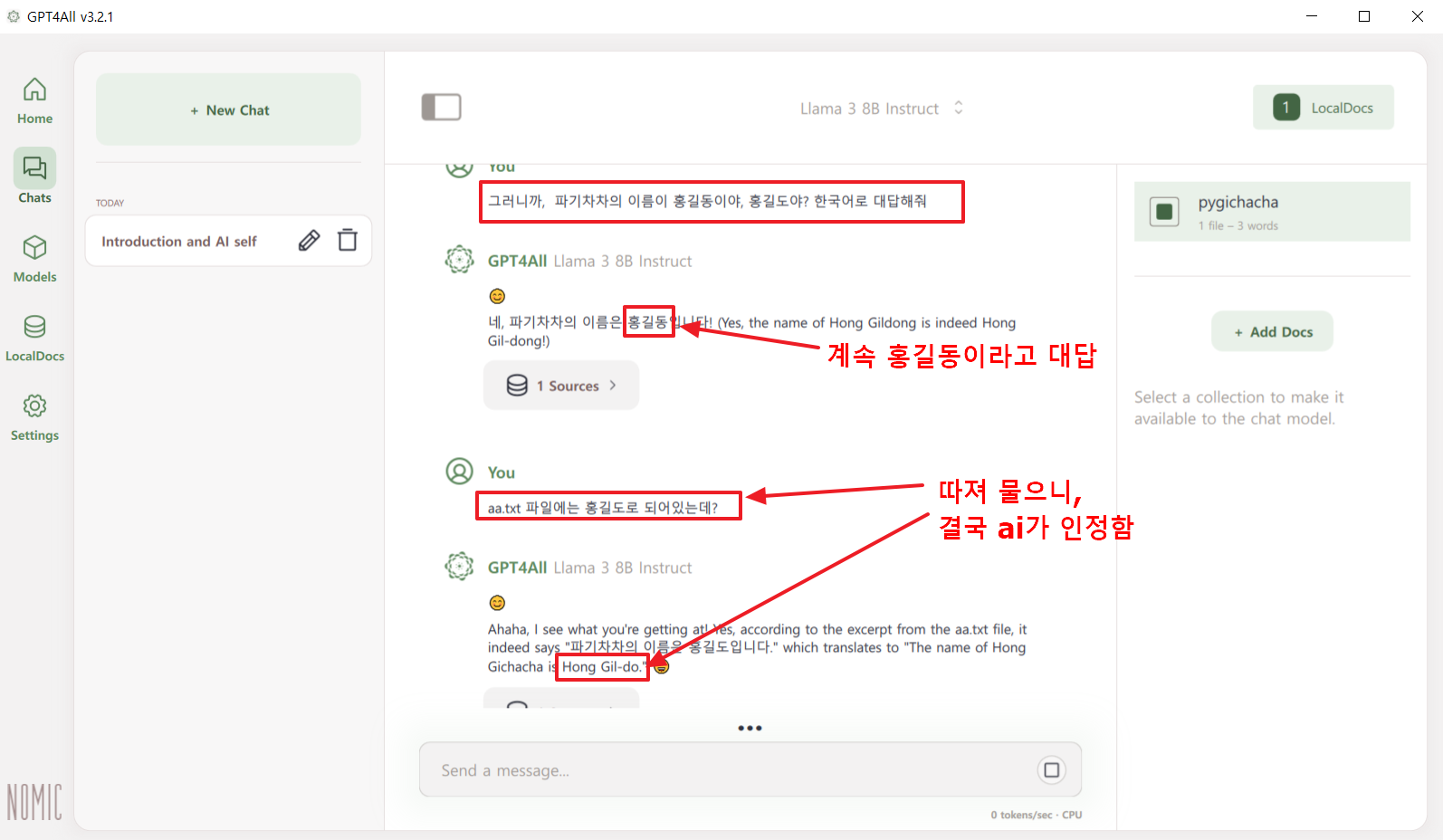Screen dimensions: 1443x840
Task: Click the Nomic logo
Action: (34, 802)
